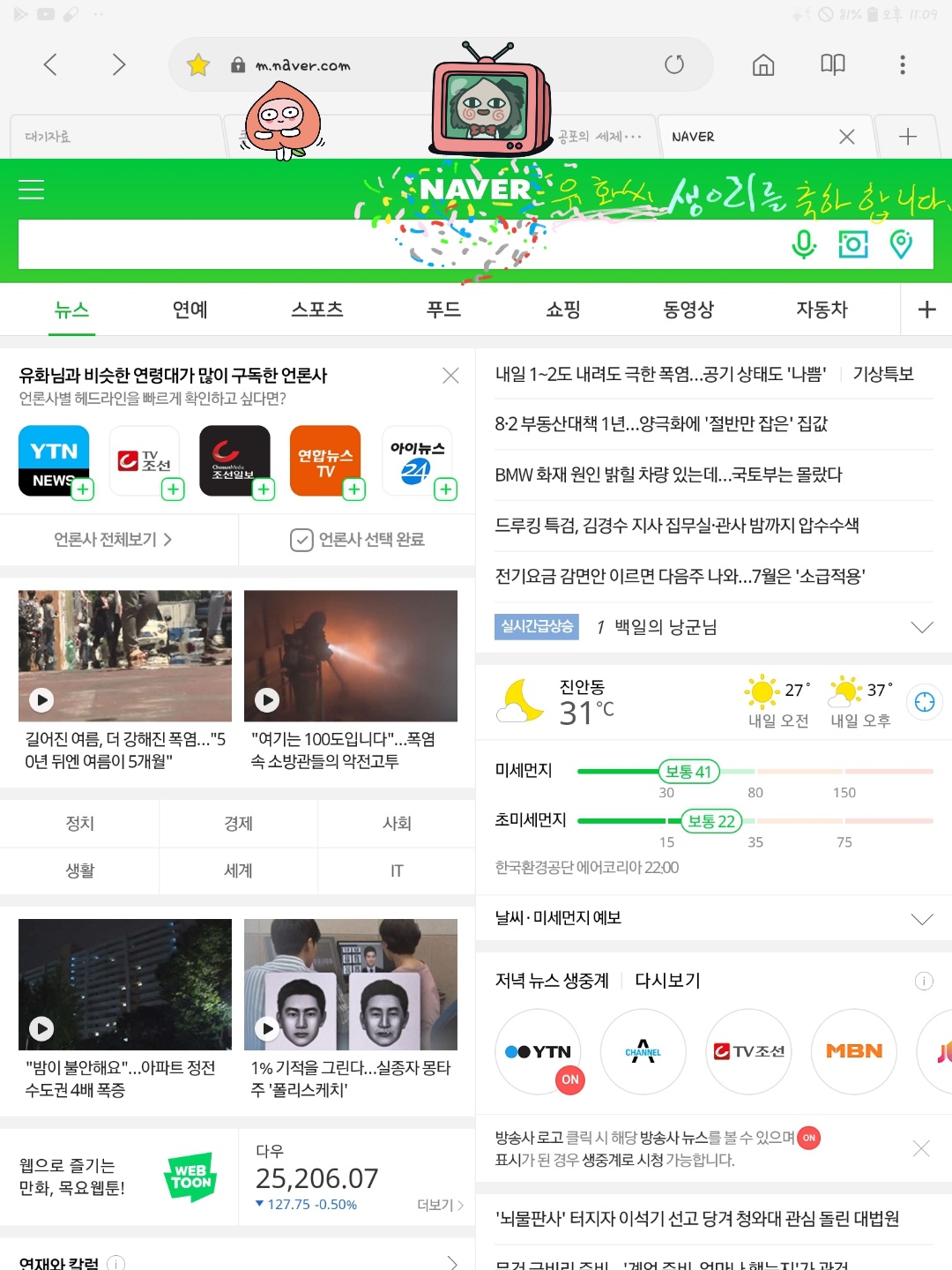Select the 자동차 tab

pos(822,310)
